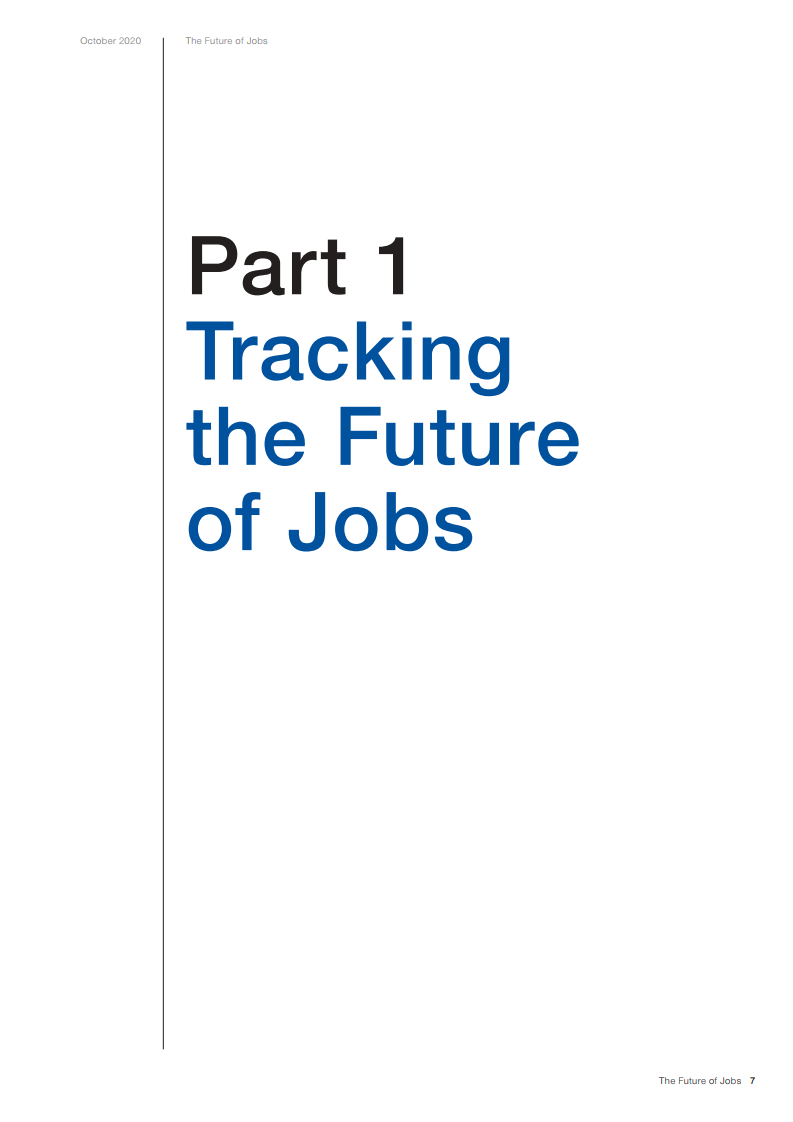
Task: Click page number 7 in the footer
Action: point(752,1081)
